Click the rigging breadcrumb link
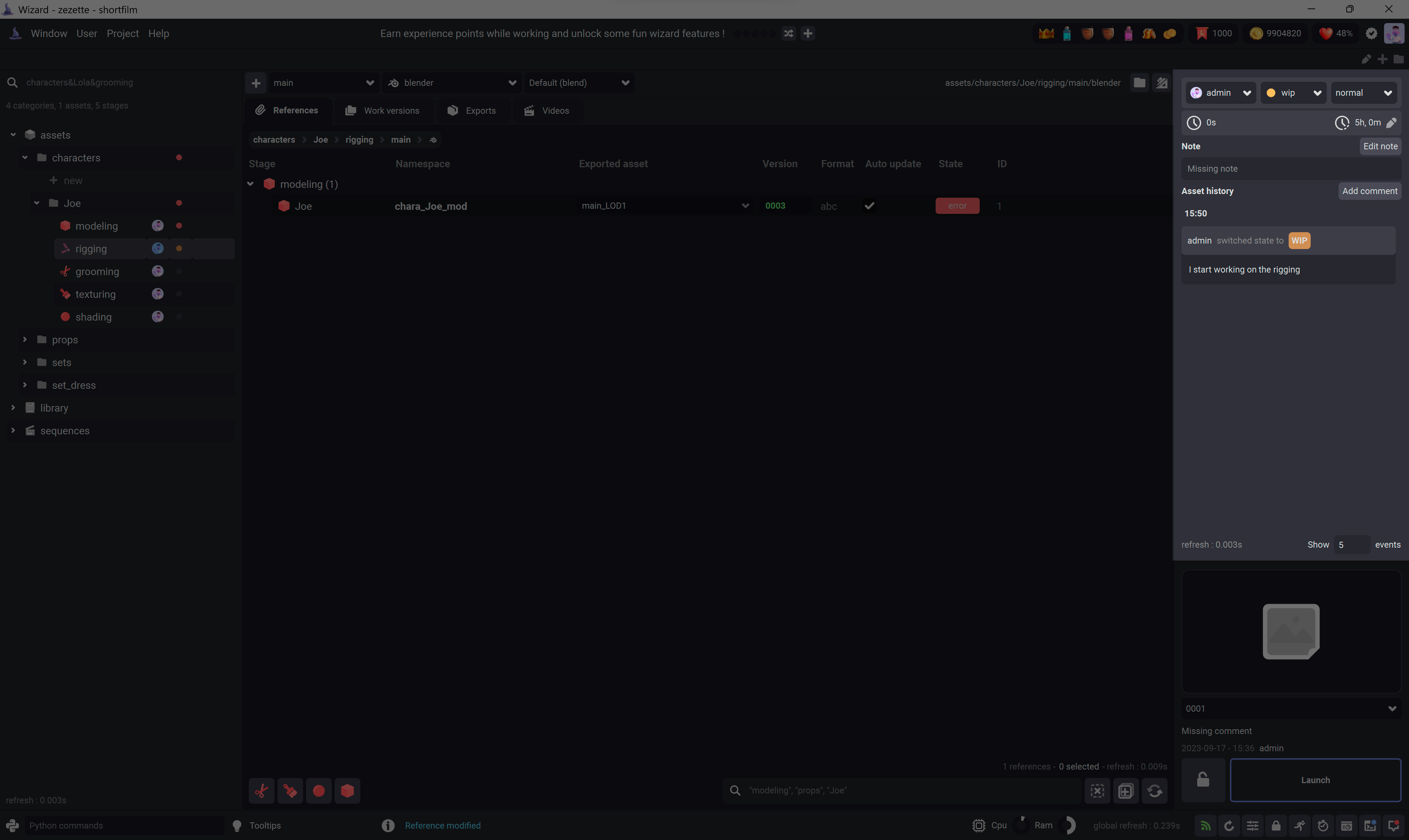Viewport: 1409px width, 840px height. [x=360, y=140]
